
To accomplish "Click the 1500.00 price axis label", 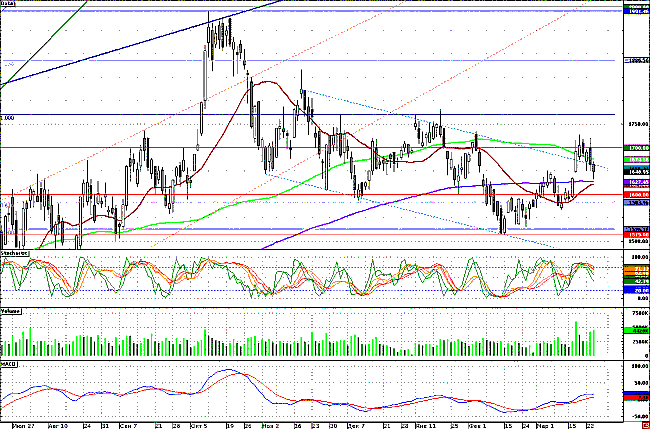I will click(636, 240).
